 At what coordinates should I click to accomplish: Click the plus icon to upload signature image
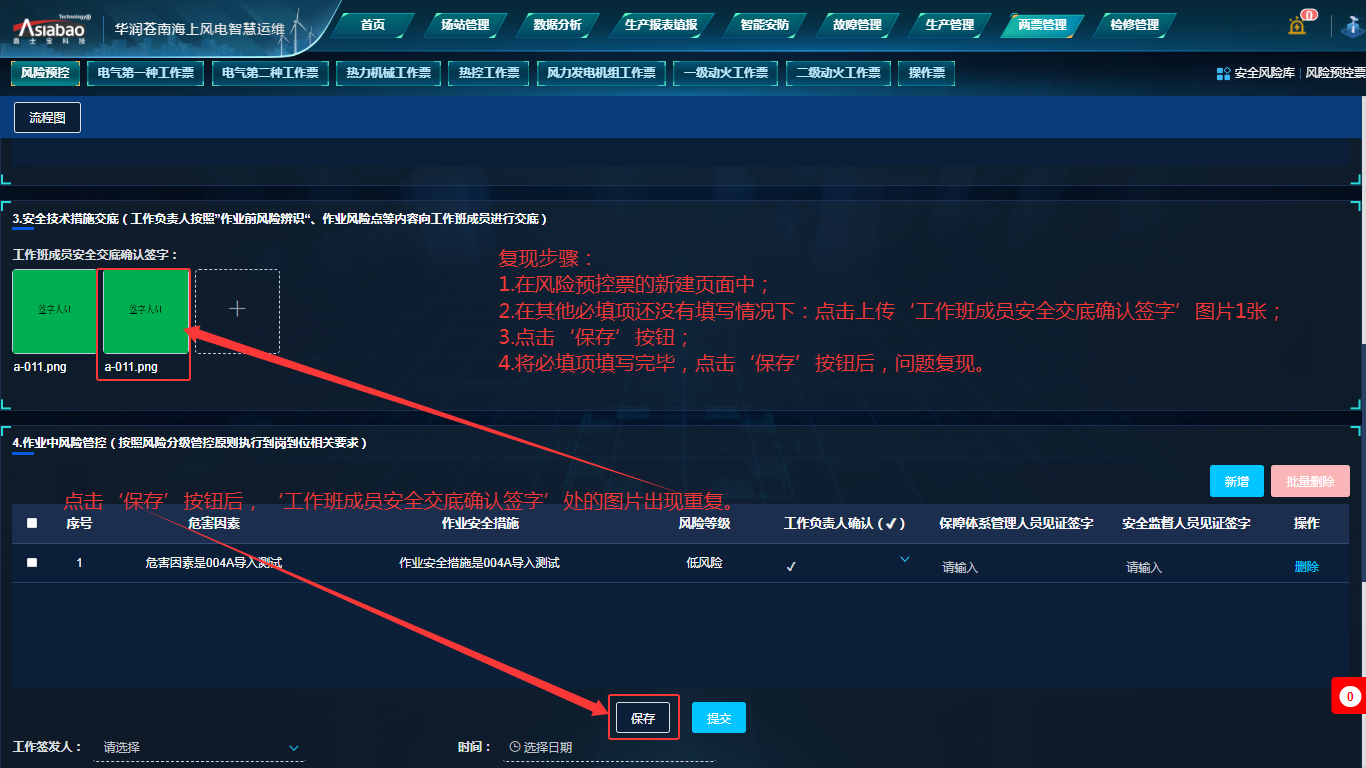point(237,310)
